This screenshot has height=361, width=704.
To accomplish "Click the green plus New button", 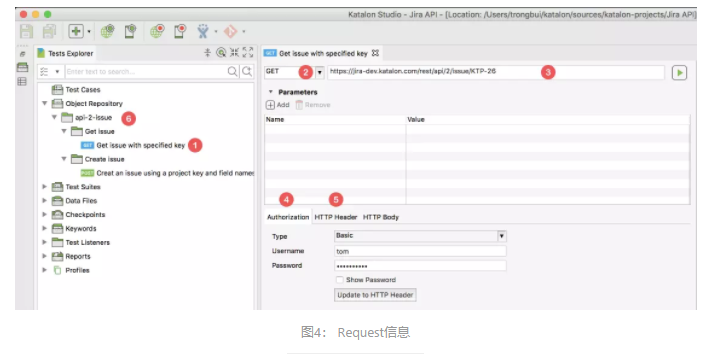I will coord(76,31).
